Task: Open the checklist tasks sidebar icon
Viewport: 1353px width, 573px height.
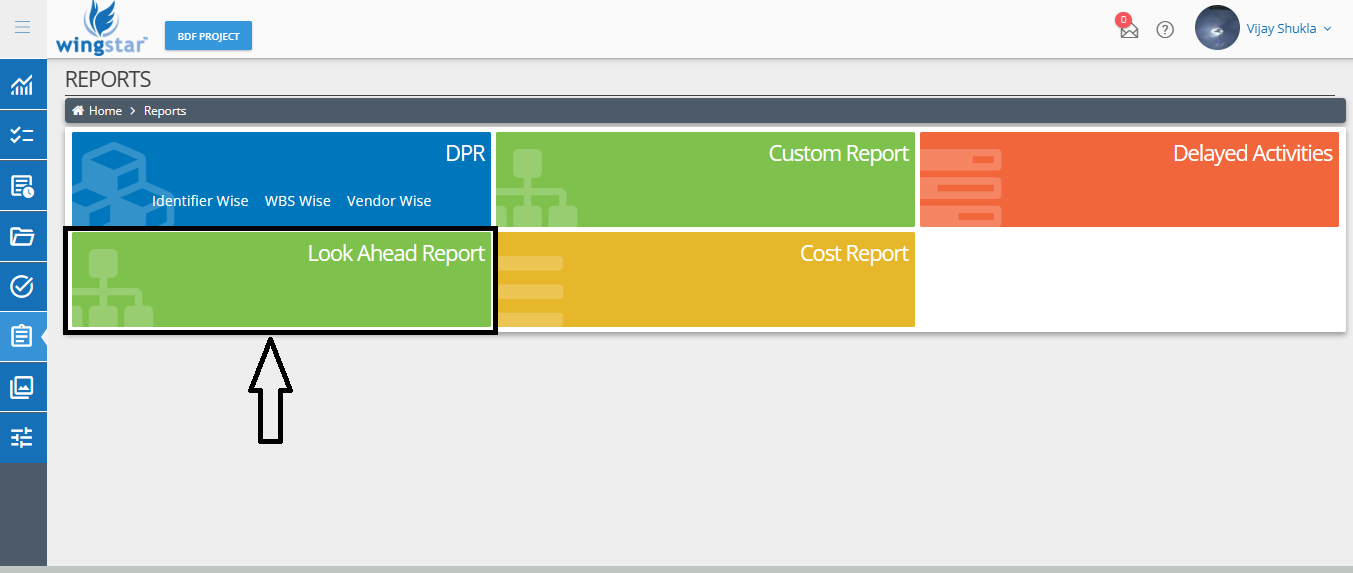Action: 22,135
